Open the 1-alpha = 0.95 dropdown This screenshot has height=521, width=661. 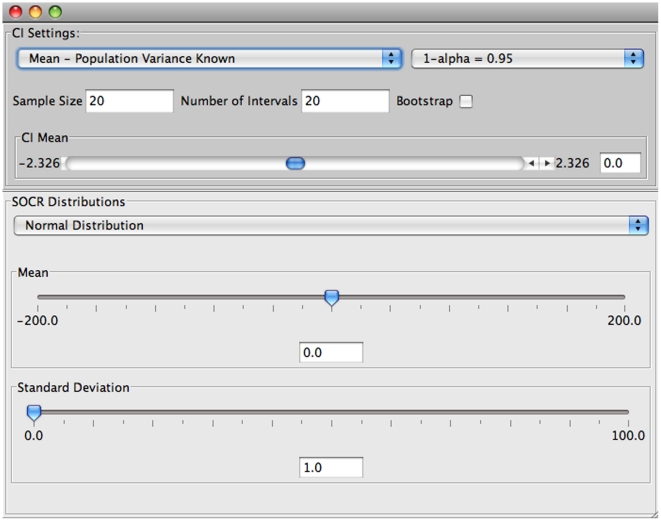[527, 59]
